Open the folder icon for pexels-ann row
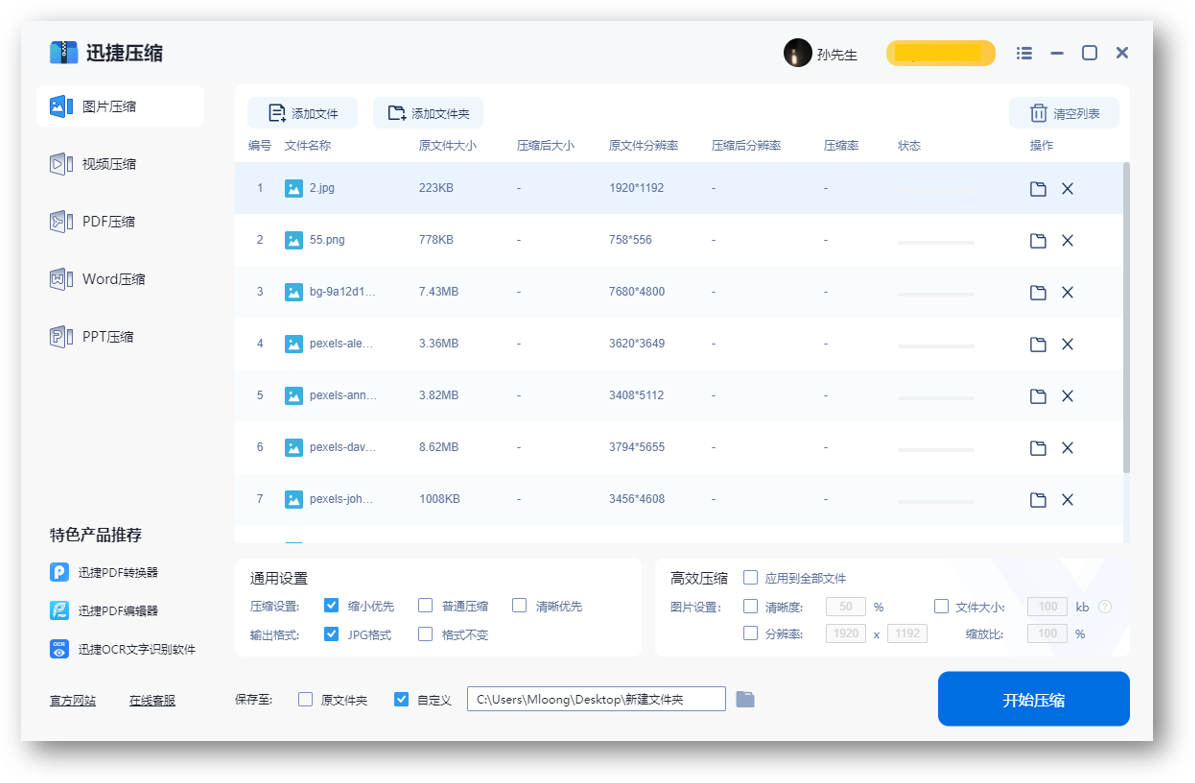The image size is (1195, 783). [x=1038, y=396]
